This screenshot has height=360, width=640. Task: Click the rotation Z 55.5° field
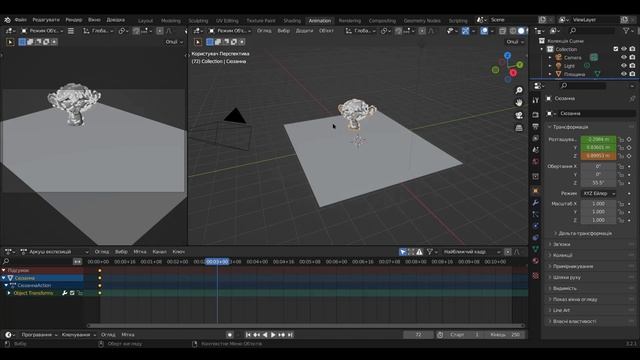(x=598, y=183)
